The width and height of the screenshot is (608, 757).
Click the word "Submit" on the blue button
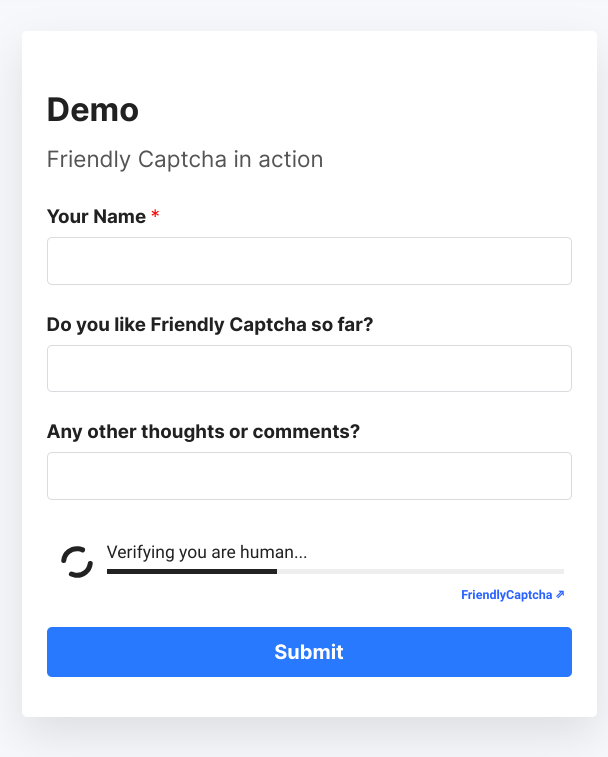(309, 652)
